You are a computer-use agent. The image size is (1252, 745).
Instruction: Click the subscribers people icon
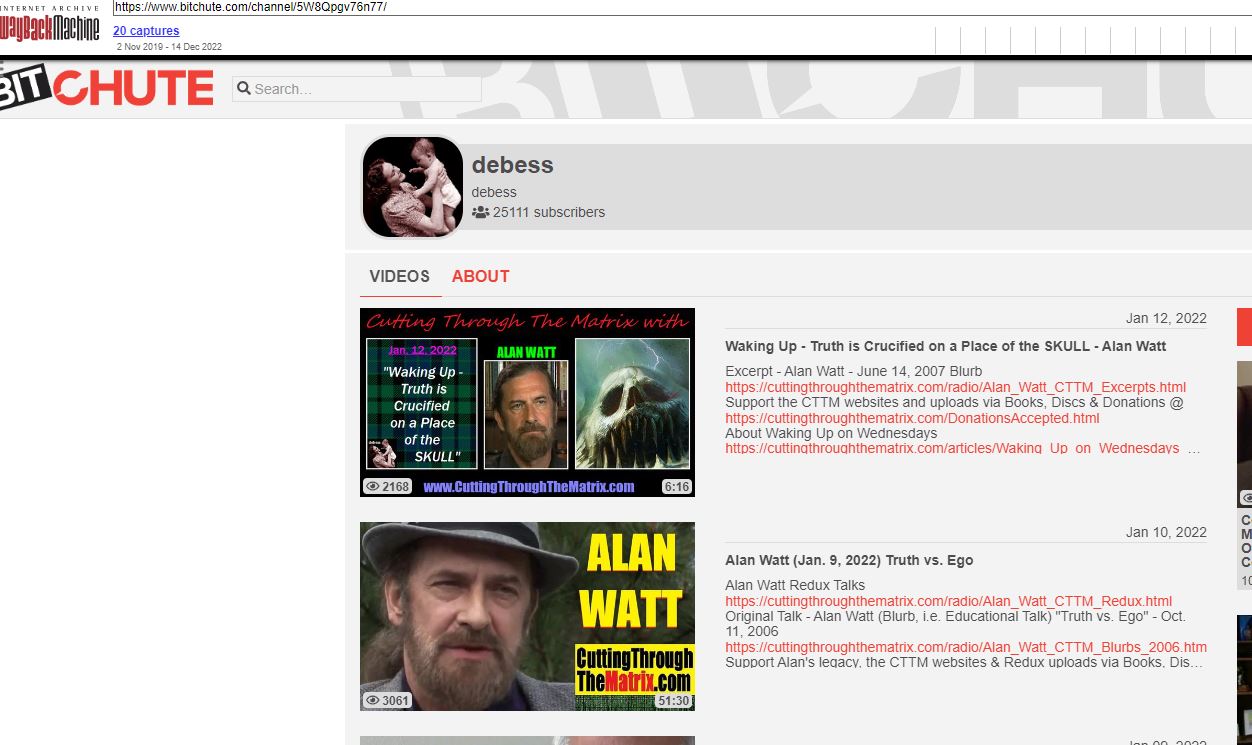coord(480,212)
